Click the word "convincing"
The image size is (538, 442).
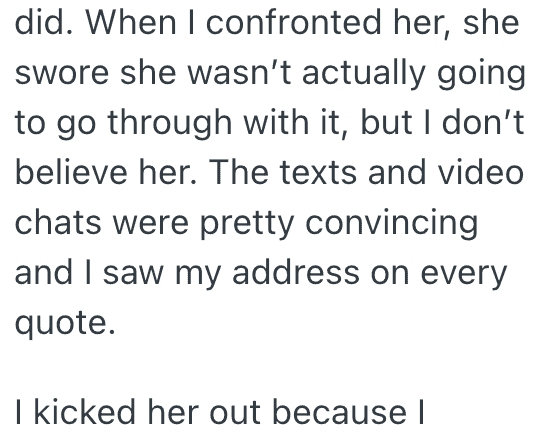[391, 225]
